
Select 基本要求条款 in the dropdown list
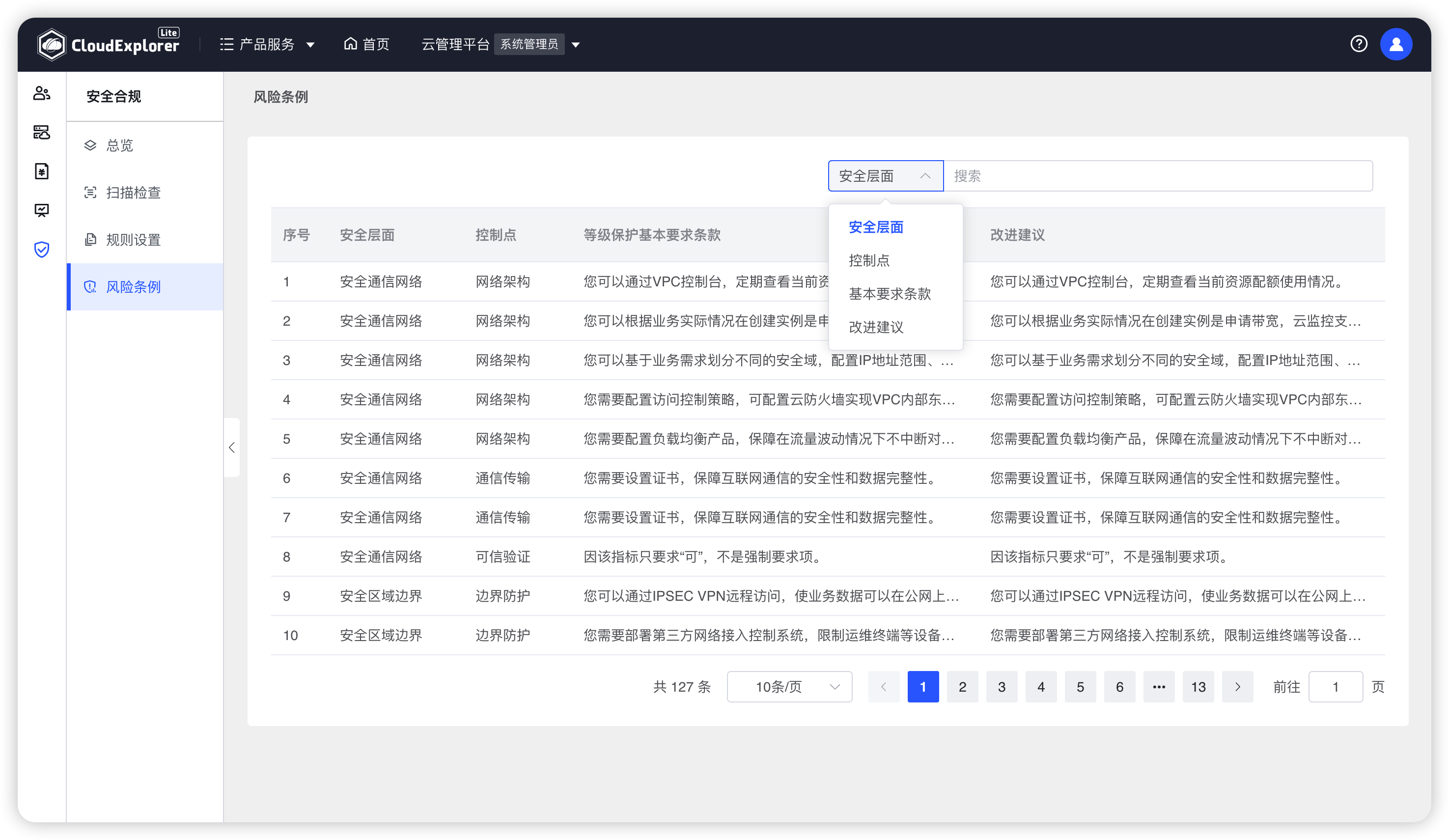pos(895,294)
